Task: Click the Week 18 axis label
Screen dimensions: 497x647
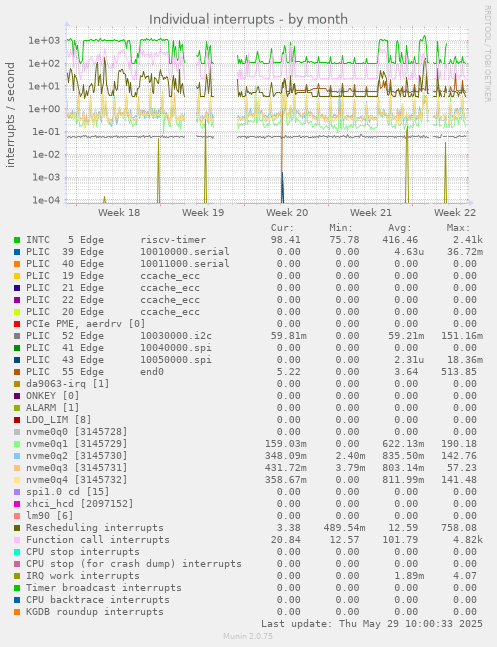Action: [x=119, y=213]
